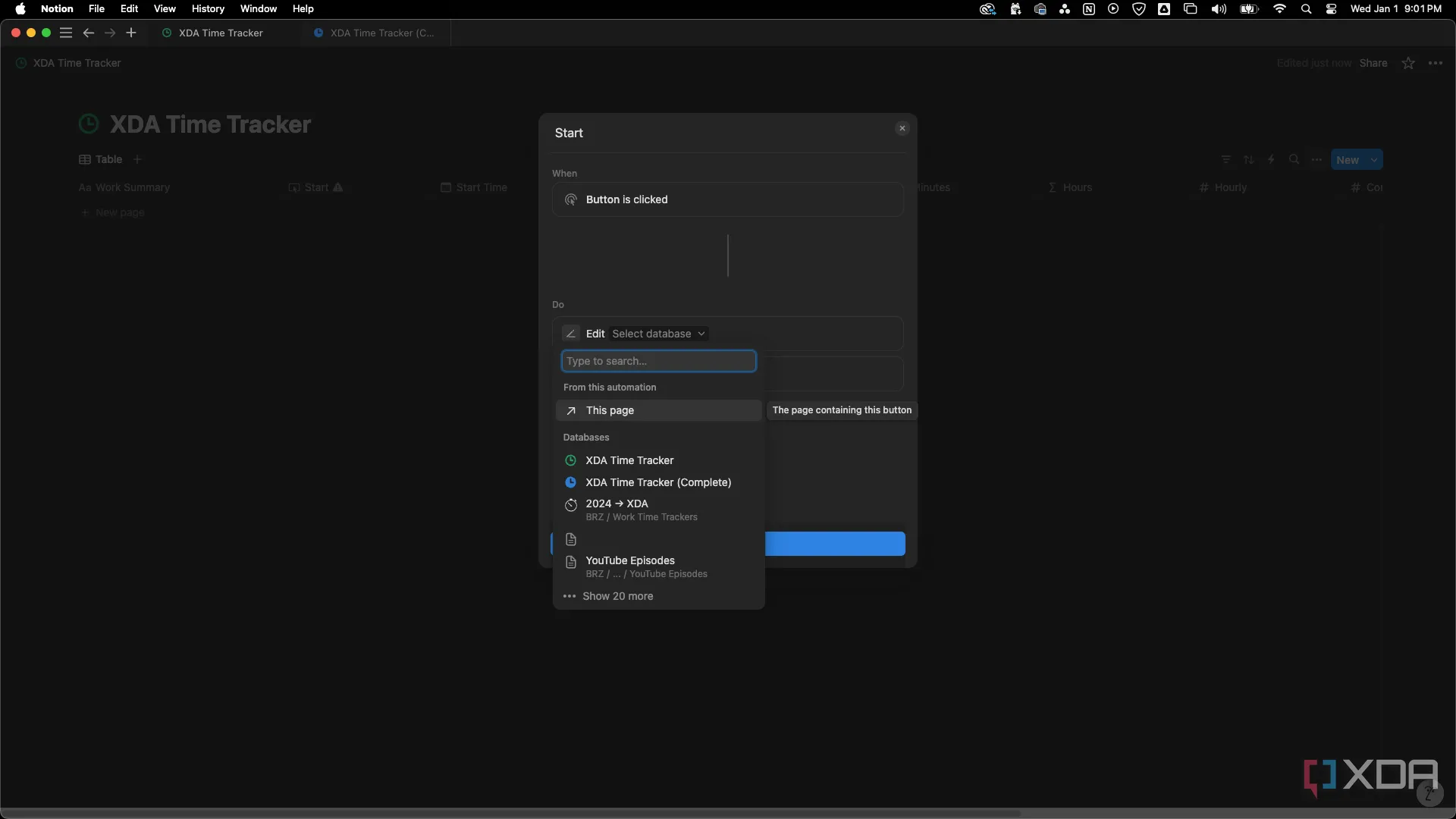This screenshot has width=1456, height=819.
Task: Open the Window menu
Action: 259,8
